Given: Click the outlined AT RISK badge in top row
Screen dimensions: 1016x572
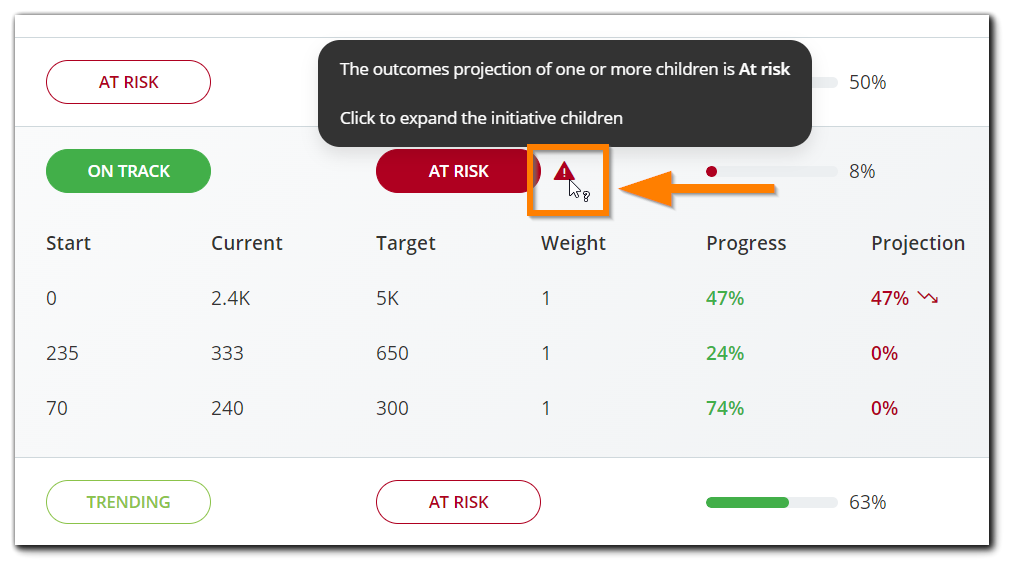Looking at the screenshot, I should tap(128, 82).
